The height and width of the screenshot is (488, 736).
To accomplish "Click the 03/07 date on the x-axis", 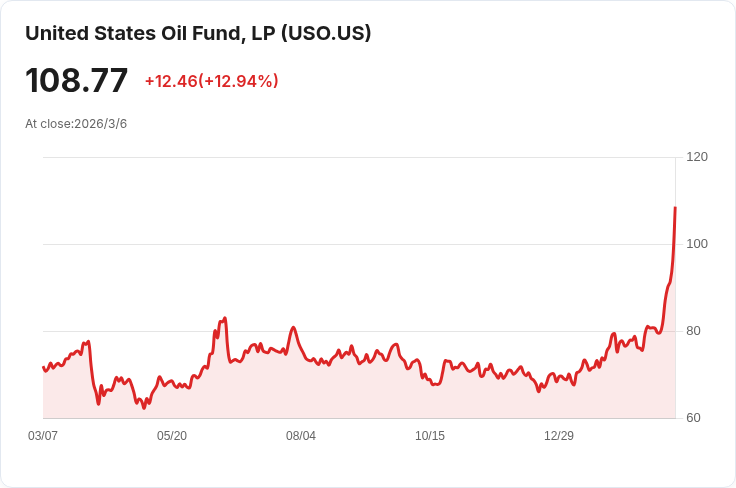I will [x=43, y=436].
